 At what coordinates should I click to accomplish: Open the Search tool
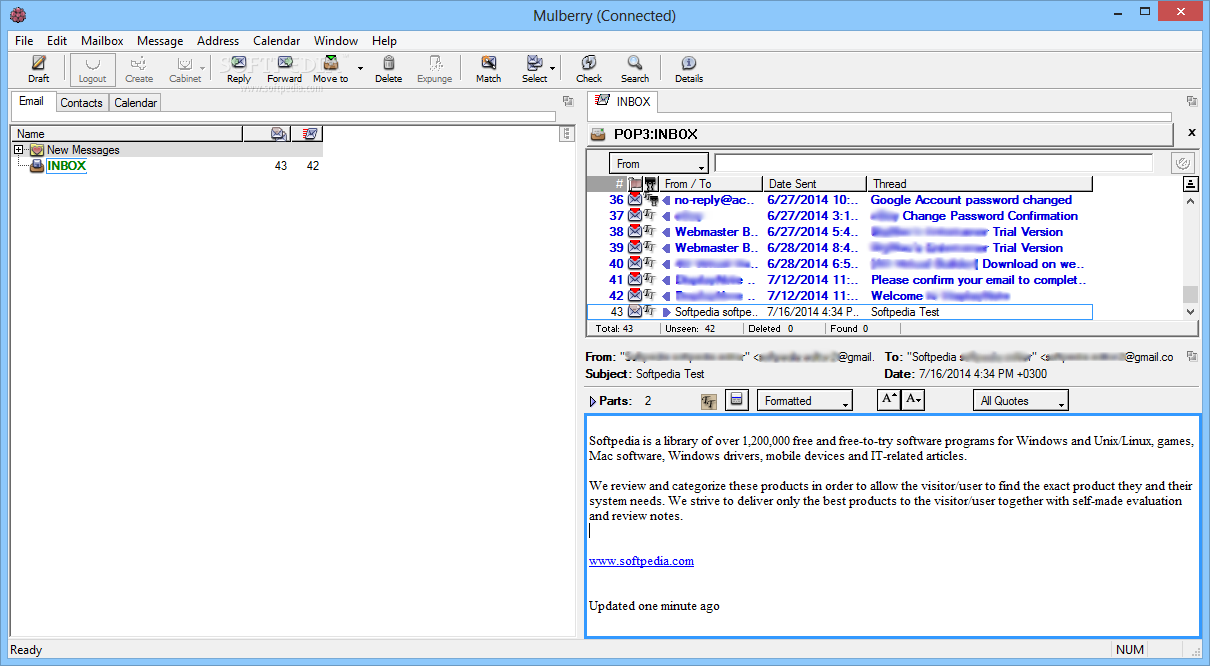point(635,69)
